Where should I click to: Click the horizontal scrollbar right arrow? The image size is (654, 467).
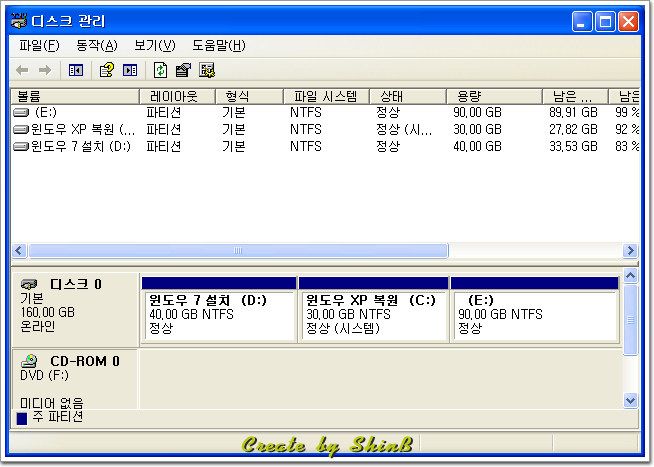[x=631, y=251]
